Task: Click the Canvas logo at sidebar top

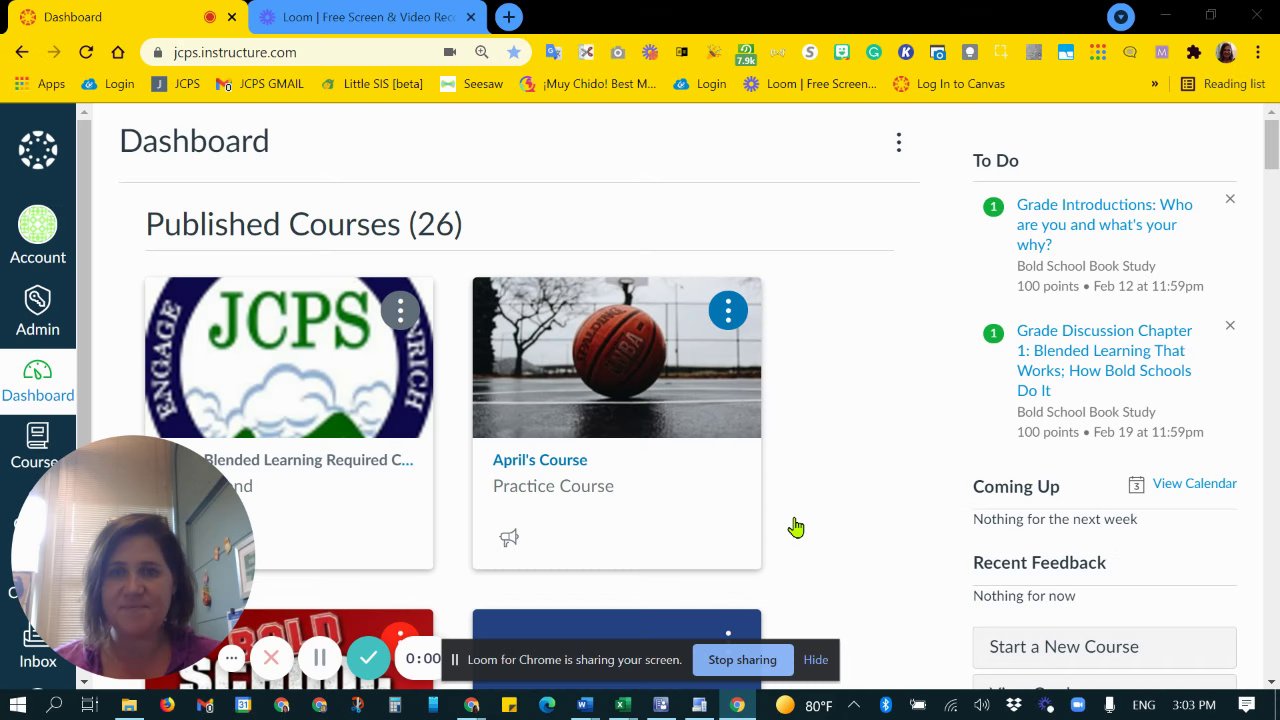Action: [x=38, y=150]
